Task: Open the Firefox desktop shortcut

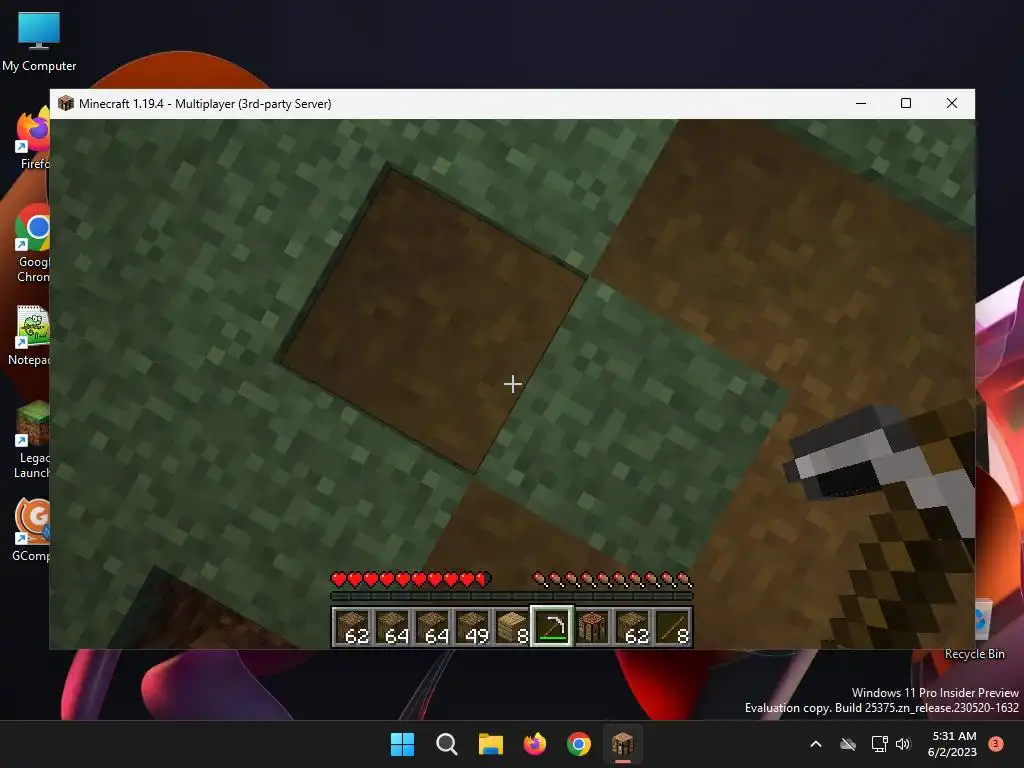Action: click(x=33, y=139)
